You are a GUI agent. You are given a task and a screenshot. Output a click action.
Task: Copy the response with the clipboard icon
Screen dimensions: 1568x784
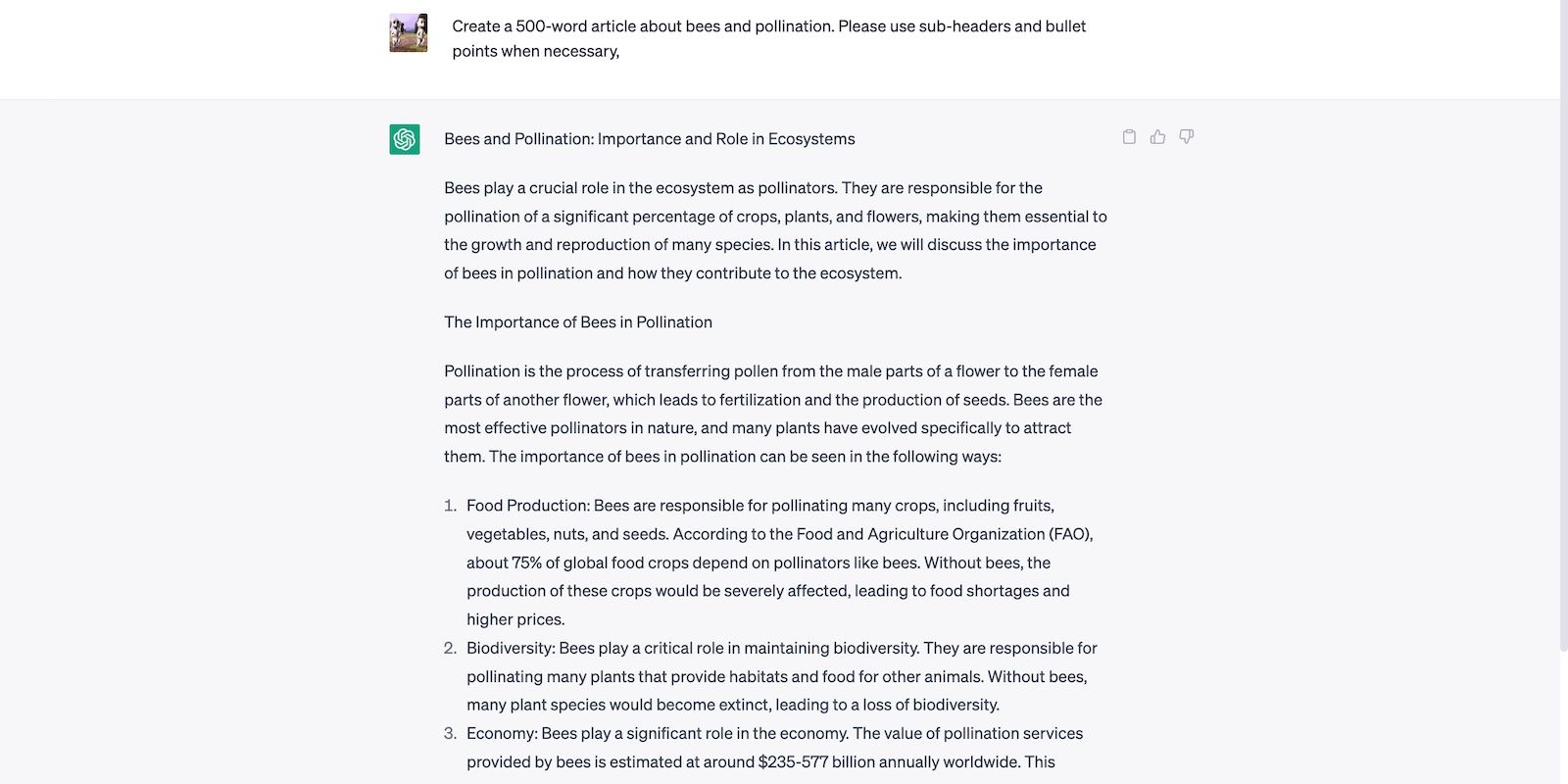(x=1129, y=137)
